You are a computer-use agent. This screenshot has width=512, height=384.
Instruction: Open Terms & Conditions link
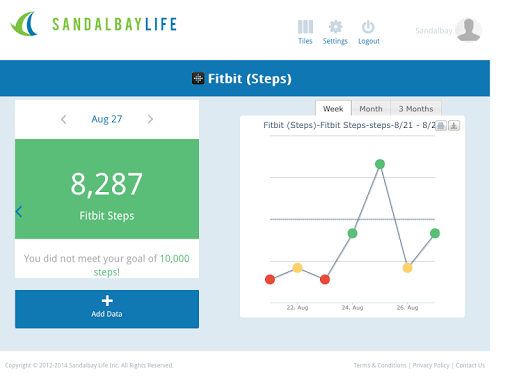tap(380, 365)
